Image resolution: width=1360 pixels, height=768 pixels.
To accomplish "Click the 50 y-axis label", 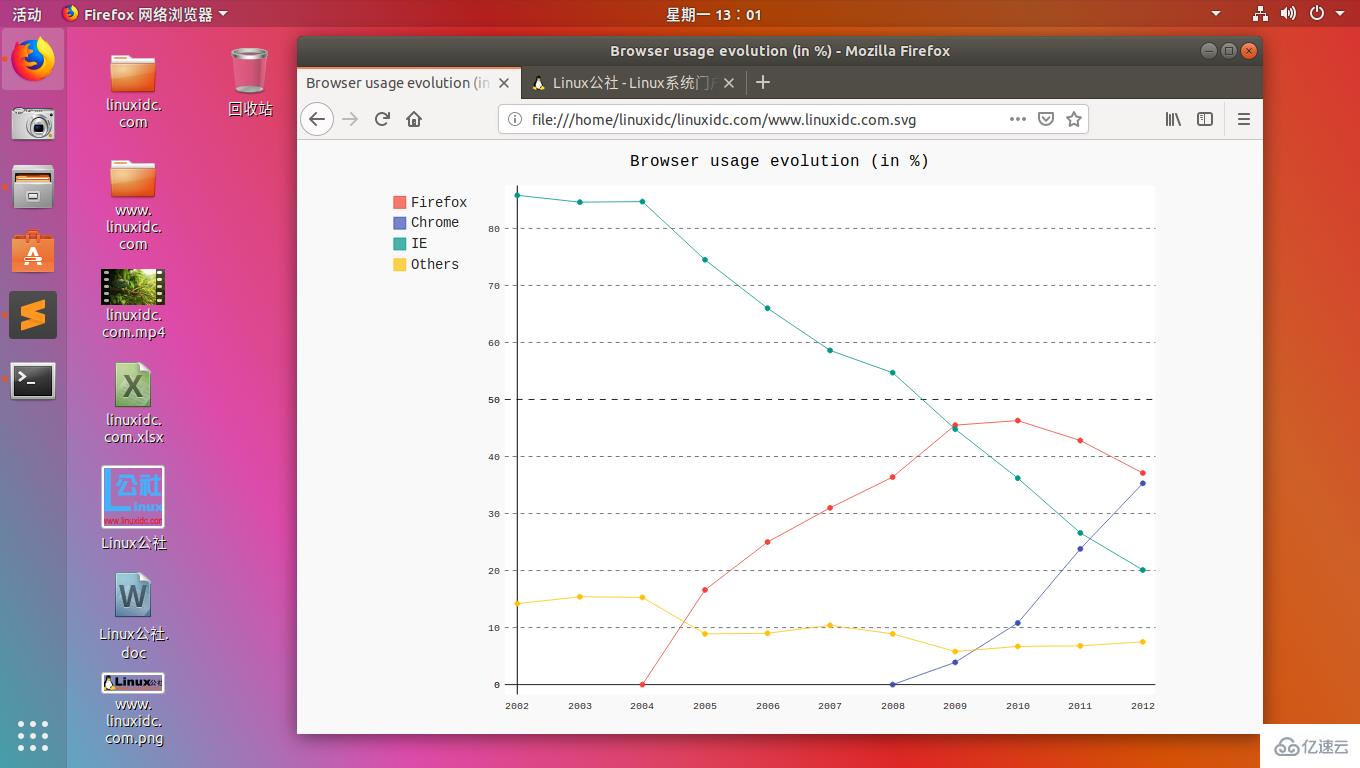I will pos(494,400).
